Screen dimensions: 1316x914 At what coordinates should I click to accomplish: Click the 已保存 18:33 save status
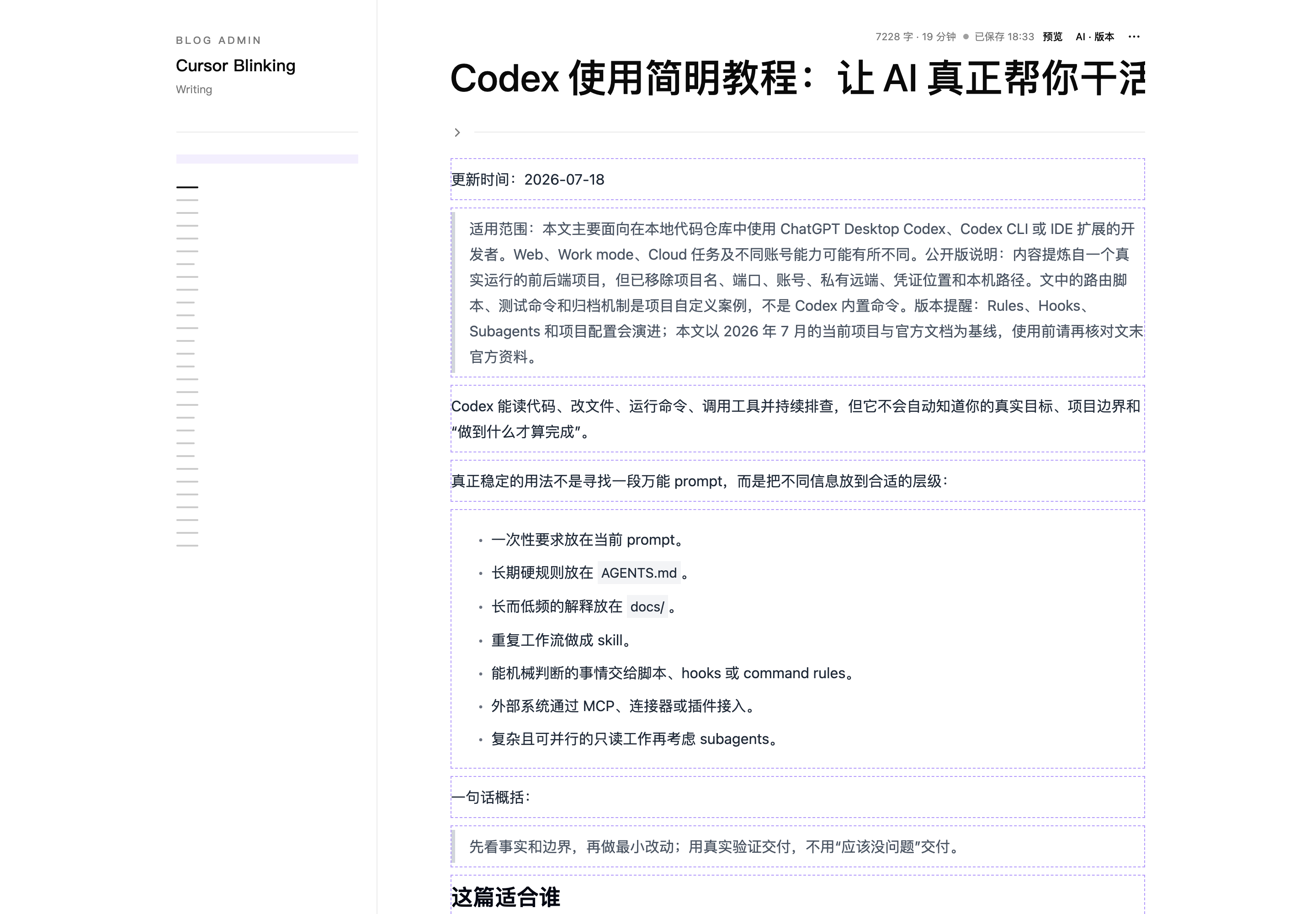coord(1004,37)
